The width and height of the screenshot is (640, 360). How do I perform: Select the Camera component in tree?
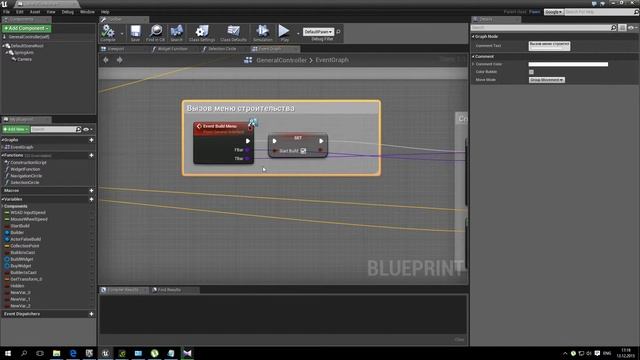[24, 59]
